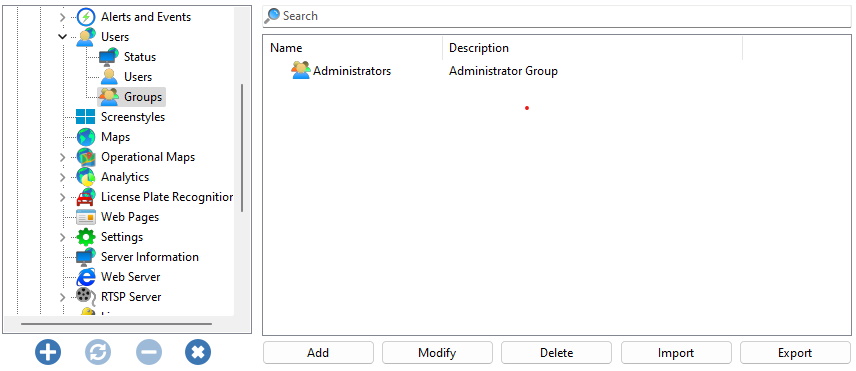Click the single-user icon beside Users child

[109, 77]
